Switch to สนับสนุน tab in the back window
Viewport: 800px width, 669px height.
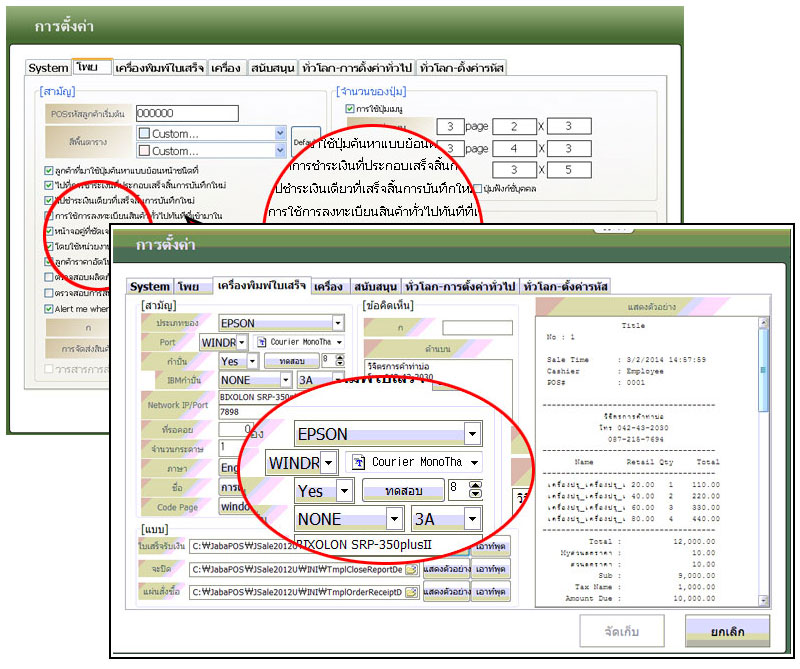click(272, 68)
